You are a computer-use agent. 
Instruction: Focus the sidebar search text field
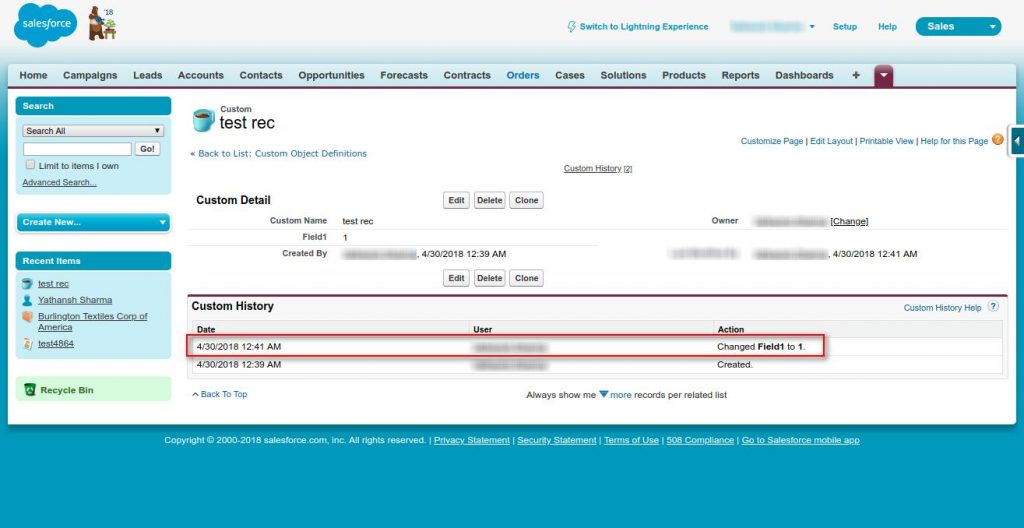point(77,149)
